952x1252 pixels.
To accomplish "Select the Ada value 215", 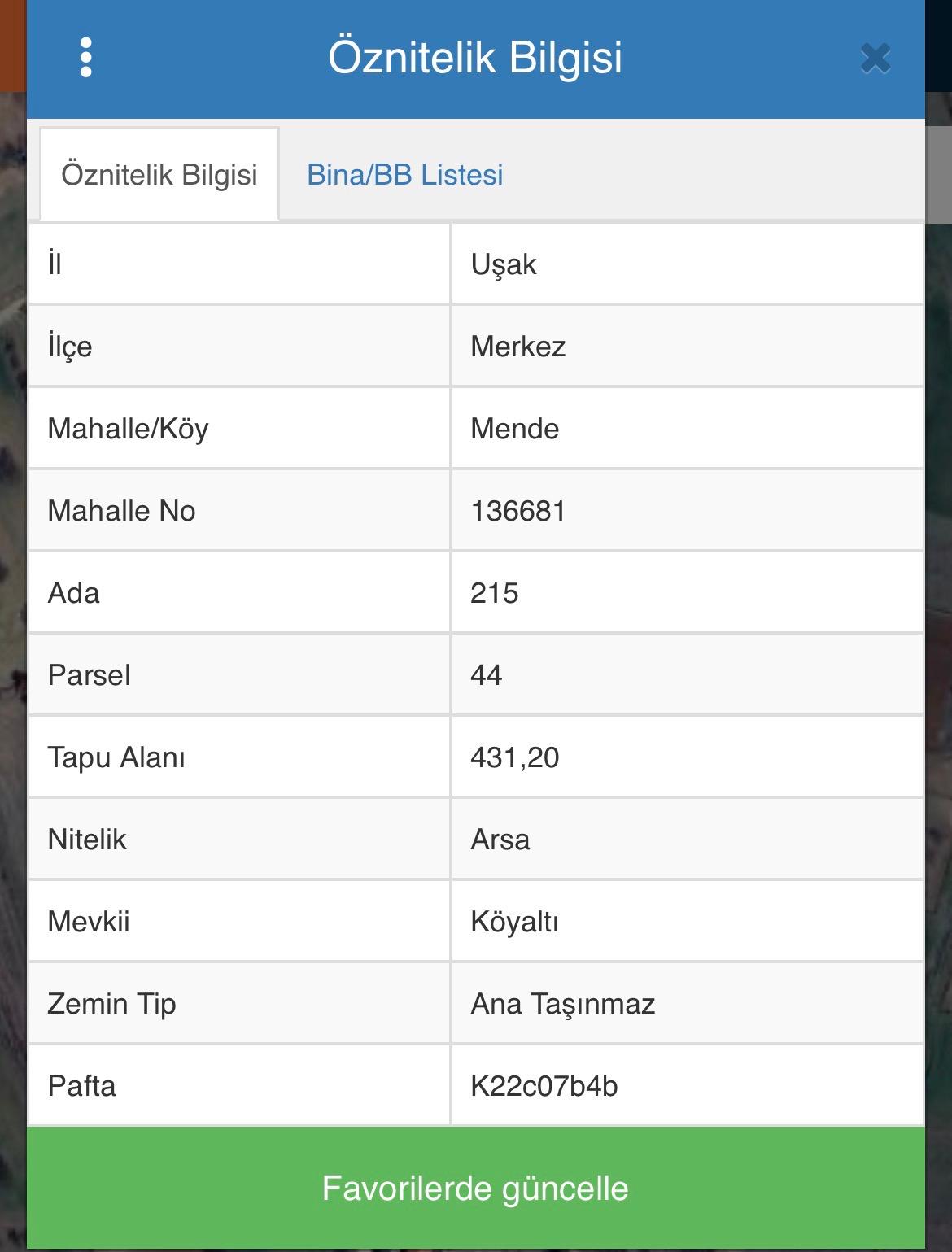I will (494, 593).
